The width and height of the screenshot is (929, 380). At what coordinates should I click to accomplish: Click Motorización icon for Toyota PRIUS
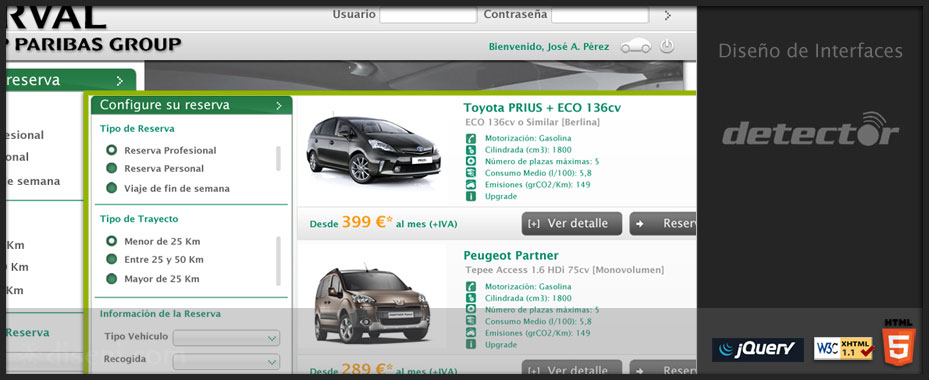pos(471,138)
